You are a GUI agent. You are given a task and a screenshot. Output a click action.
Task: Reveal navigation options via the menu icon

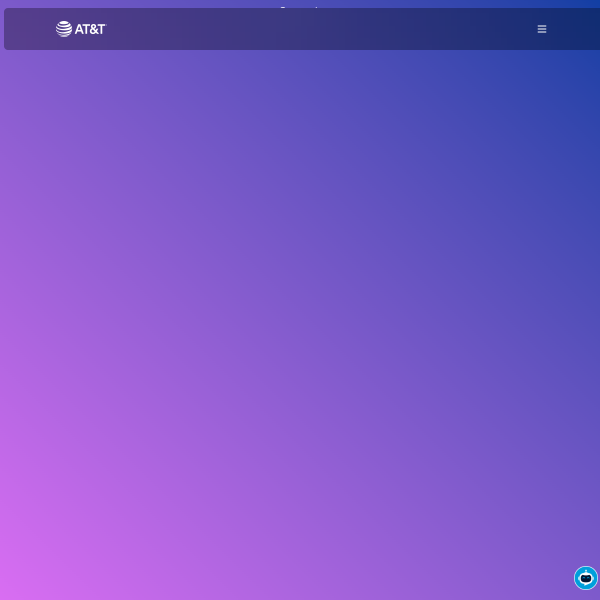coord(542,29)
